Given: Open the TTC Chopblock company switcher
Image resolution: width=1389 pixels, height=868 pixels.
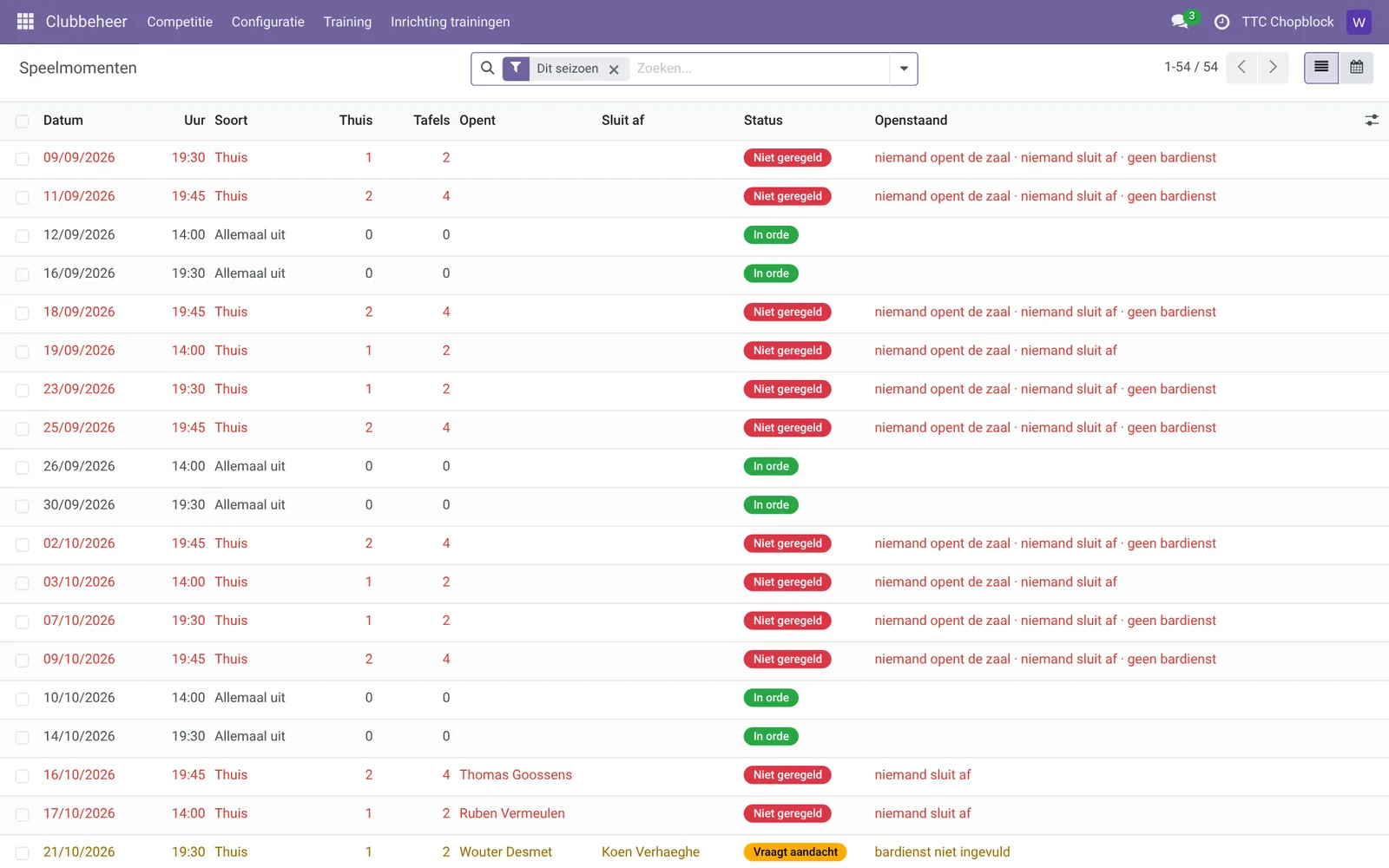Looking at the screenshot, I should [x=1287, y=22].
